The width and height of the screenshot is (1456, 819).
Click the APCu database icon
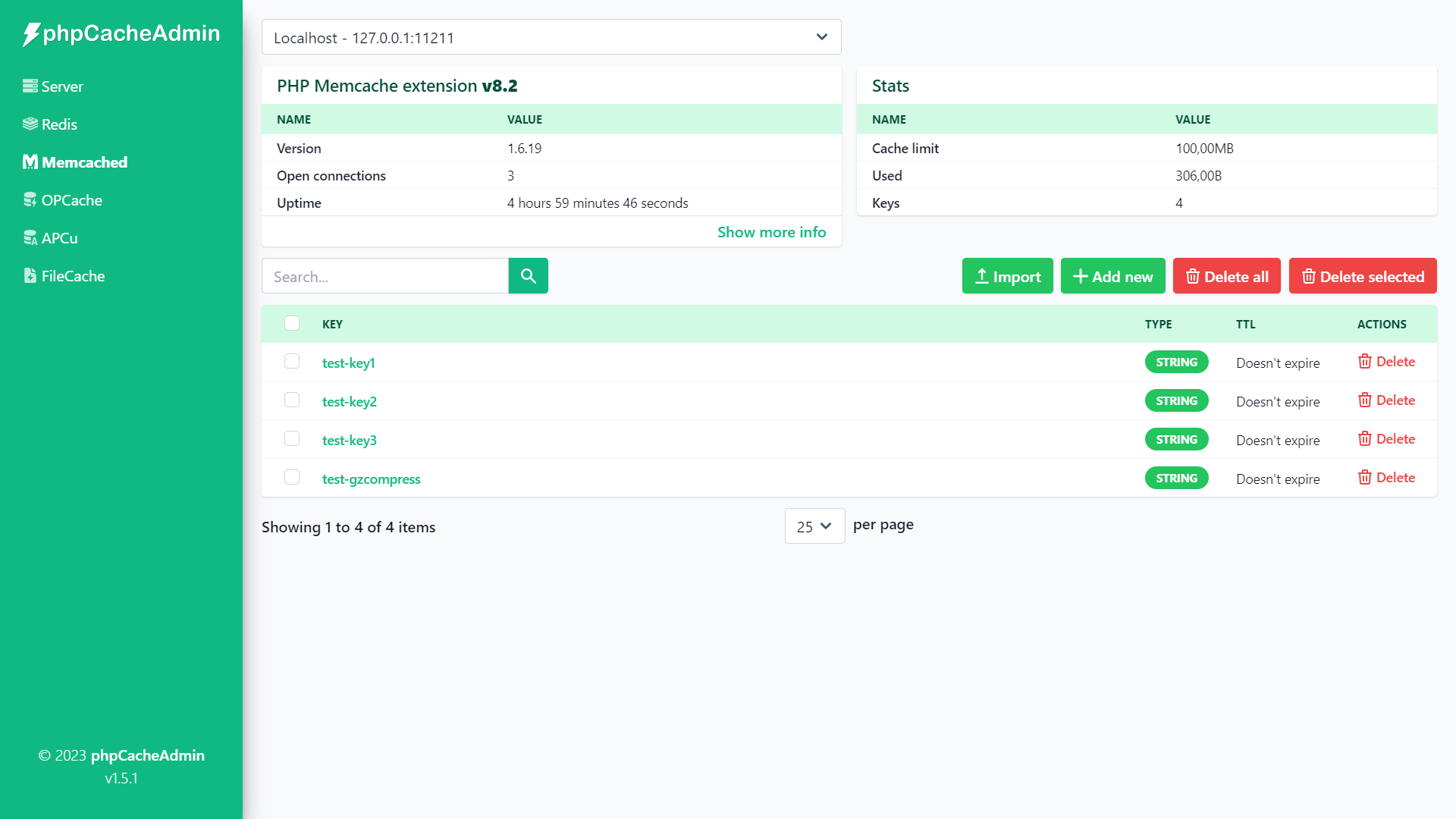click(30, 237)
